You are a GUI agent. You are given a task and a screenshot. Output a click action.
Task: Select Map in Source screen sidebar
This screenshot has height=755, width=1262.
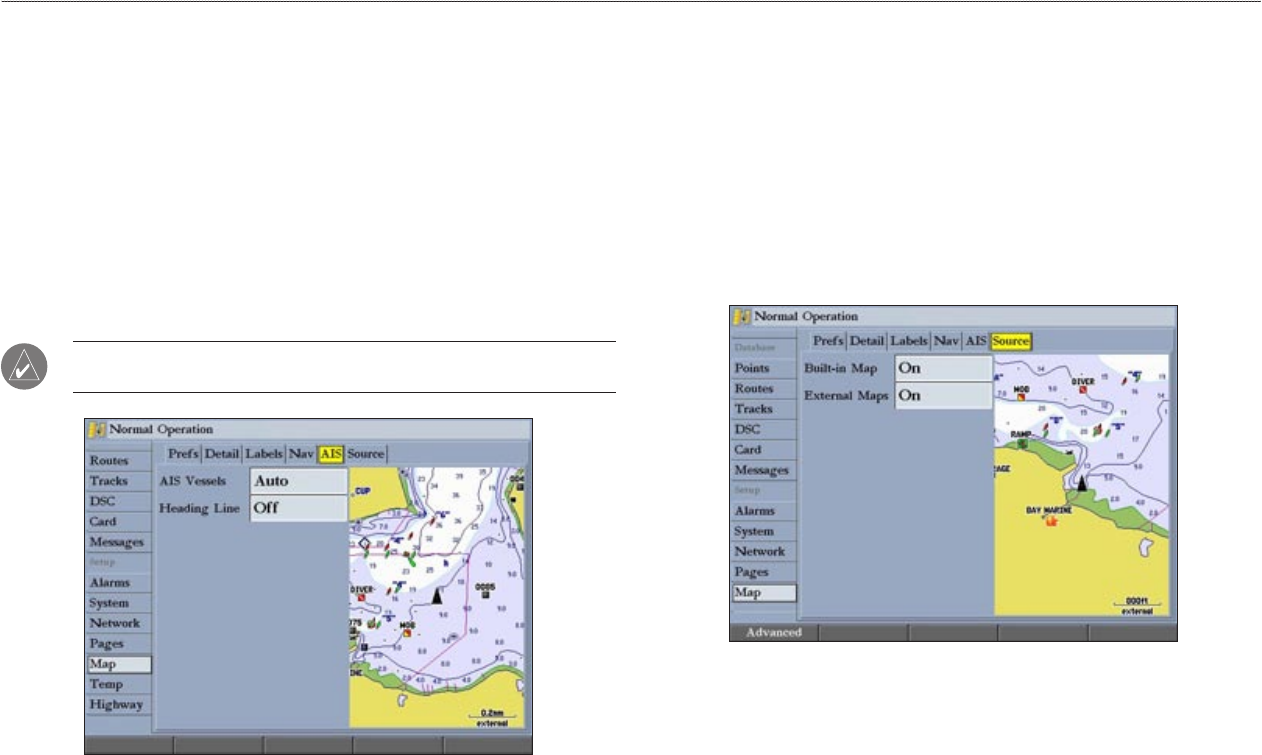[765, 592]
